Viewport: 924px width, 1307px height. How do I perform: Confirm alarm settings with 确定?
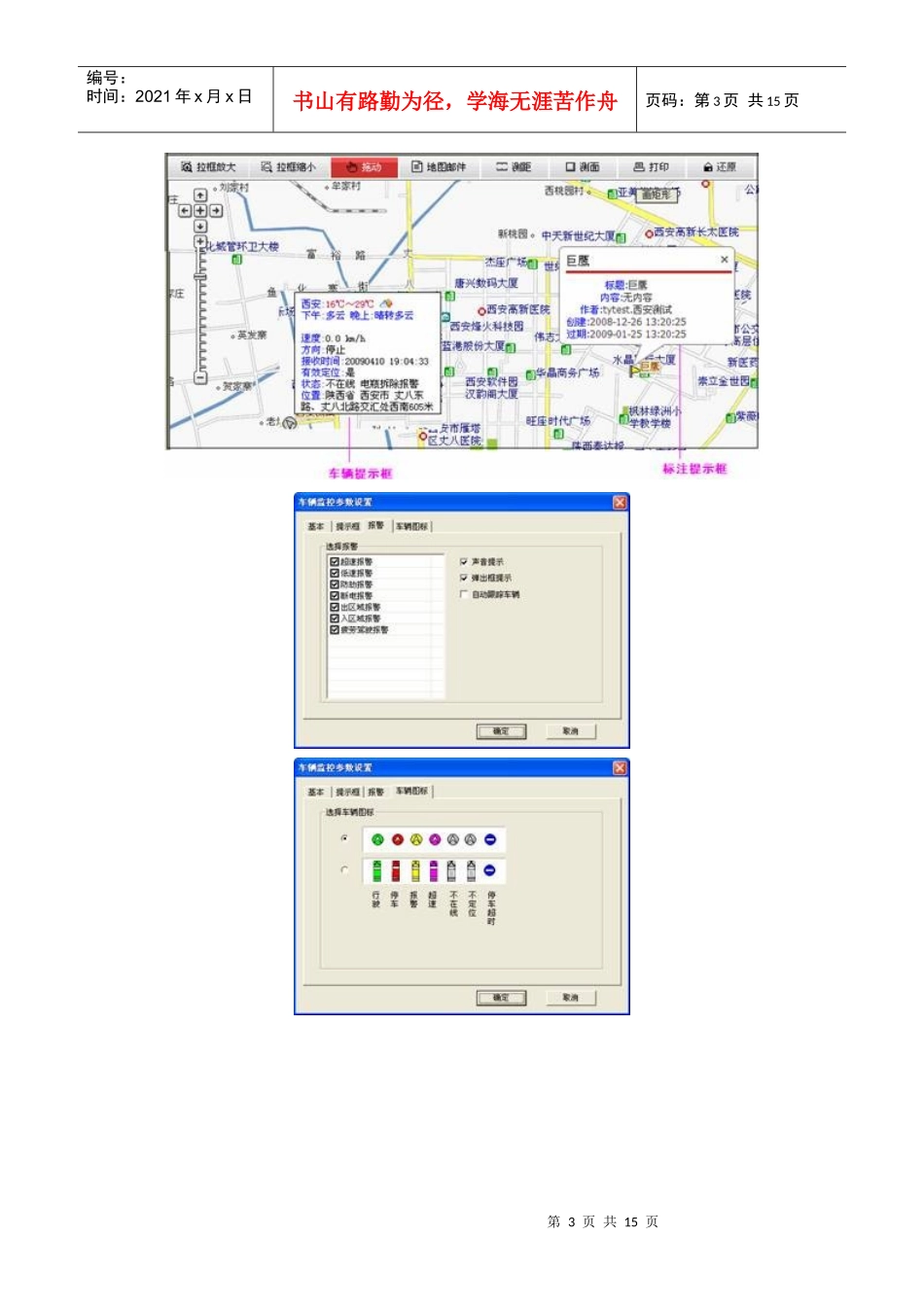[x=501, y=731]
